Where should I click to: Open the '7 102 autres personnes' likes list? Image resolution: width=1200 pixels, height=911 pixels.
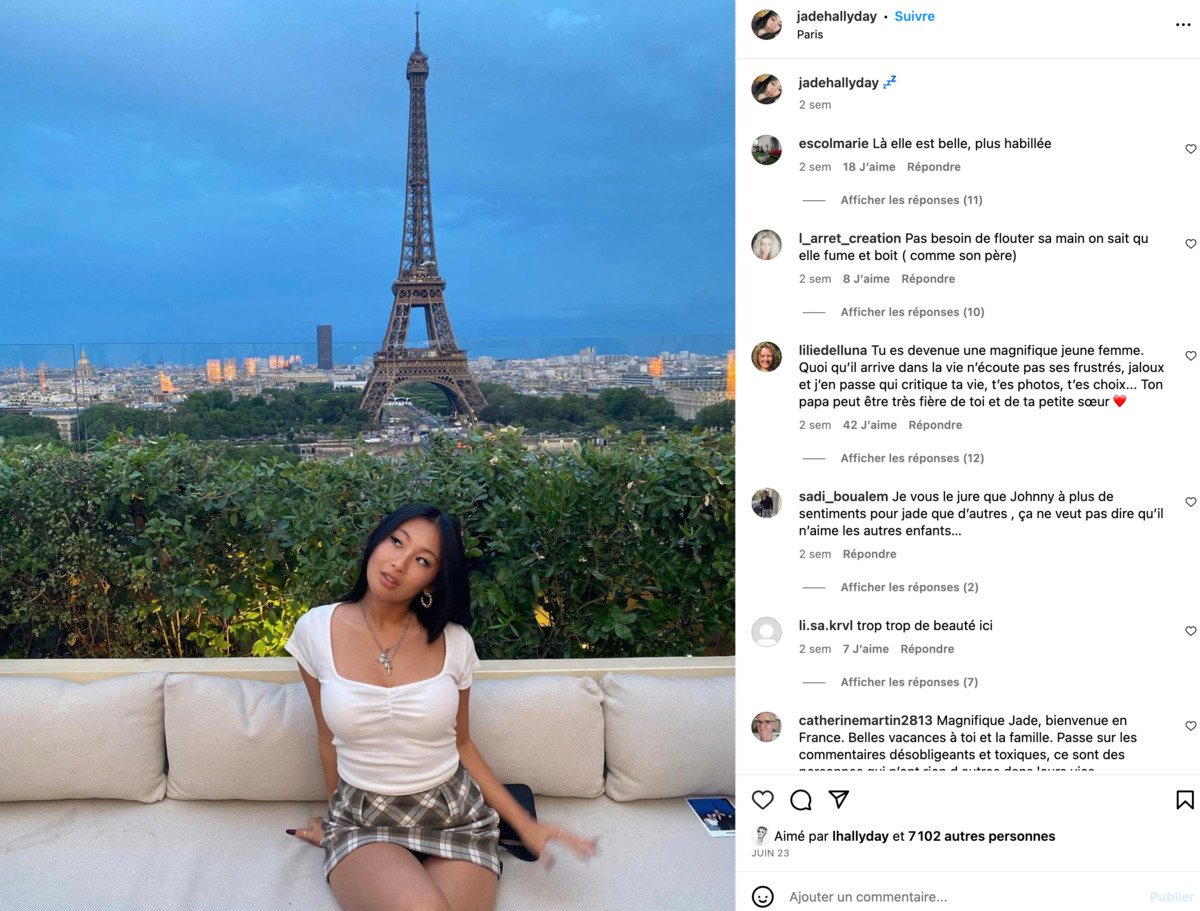(x=981, y=836)
